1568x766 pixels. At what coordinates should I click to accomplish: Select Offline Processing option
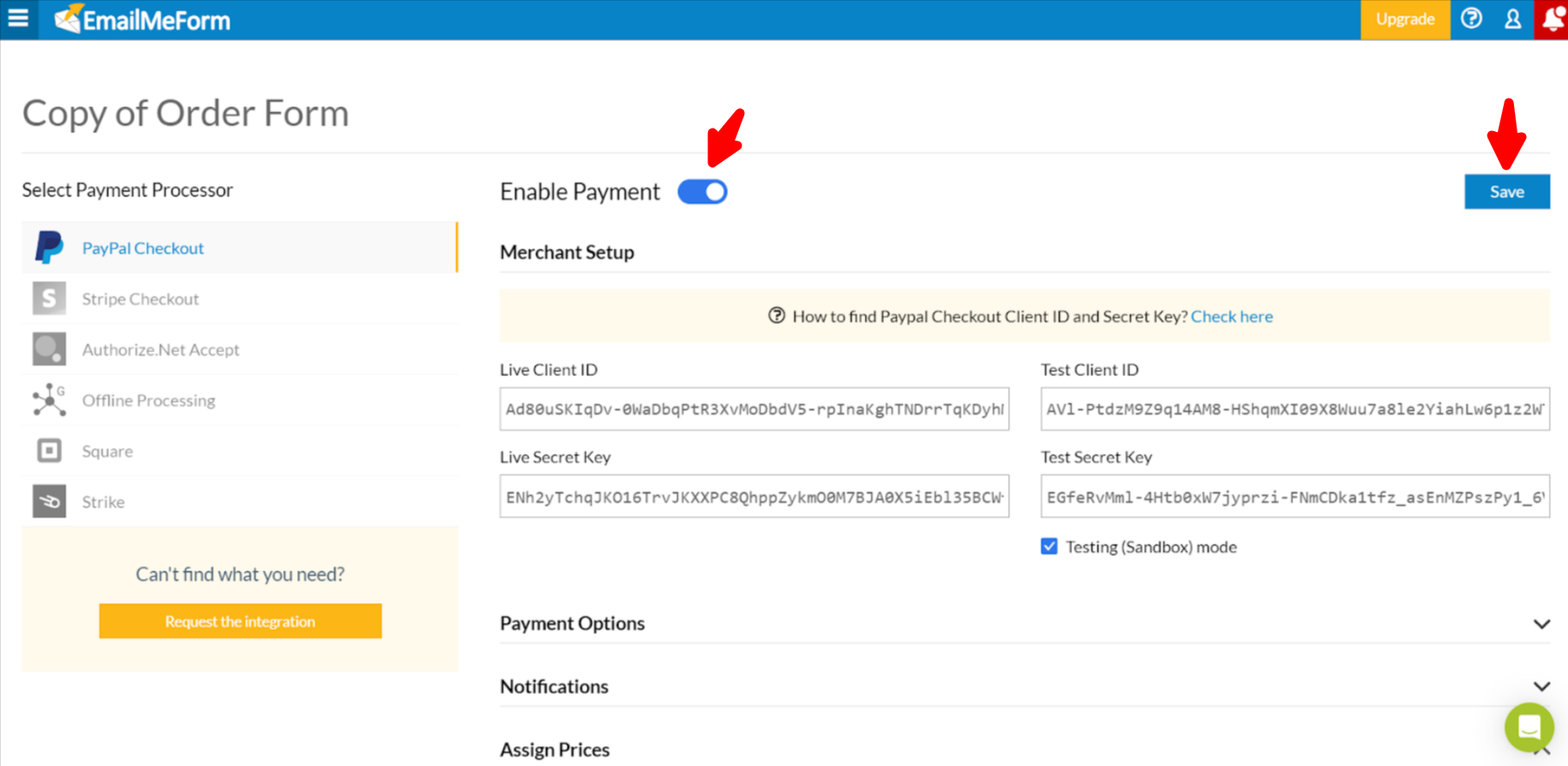(241, 399)
